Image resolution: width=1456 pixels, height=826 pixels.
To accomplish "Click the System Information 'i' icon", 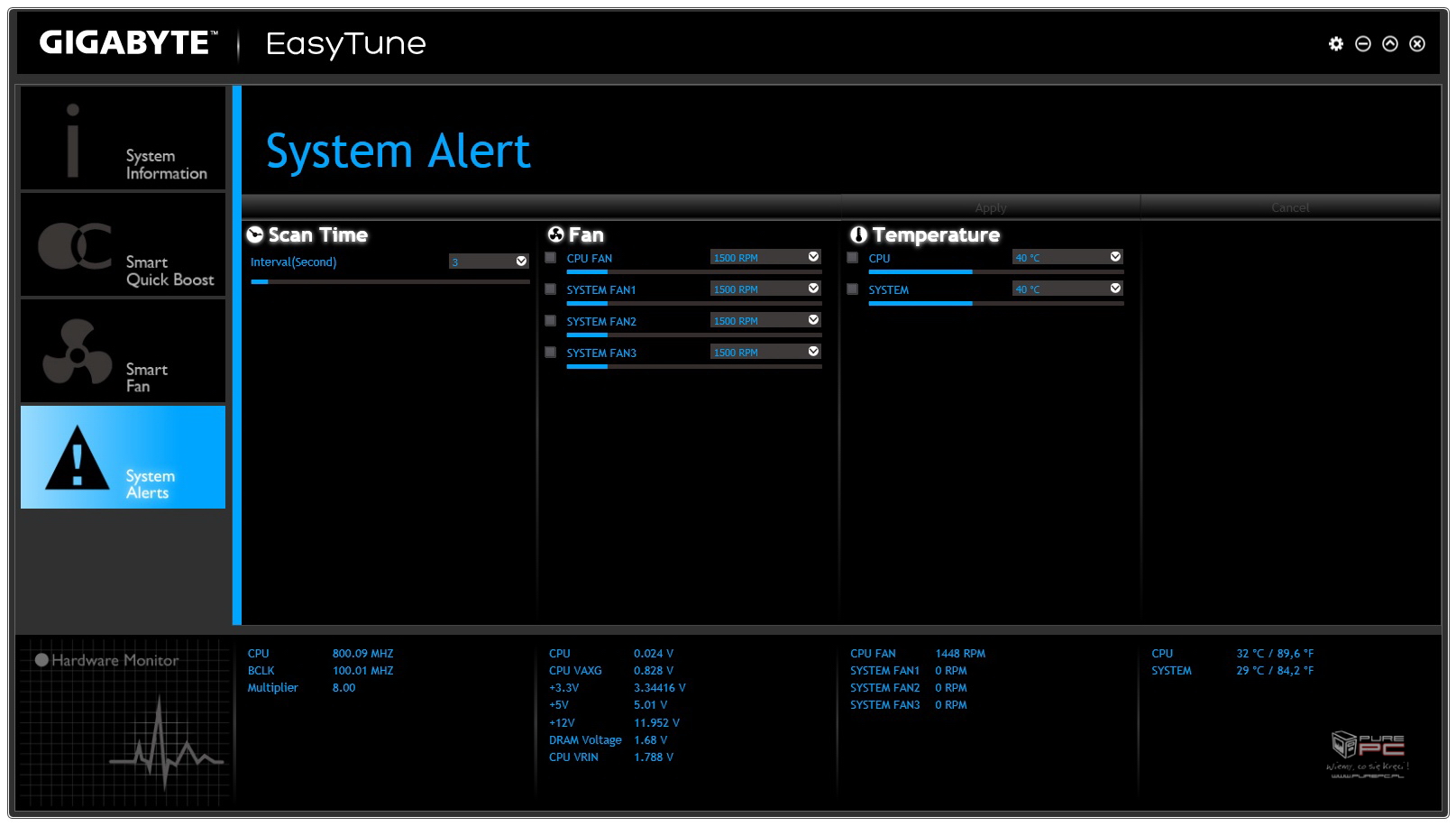I will point(73,140).
